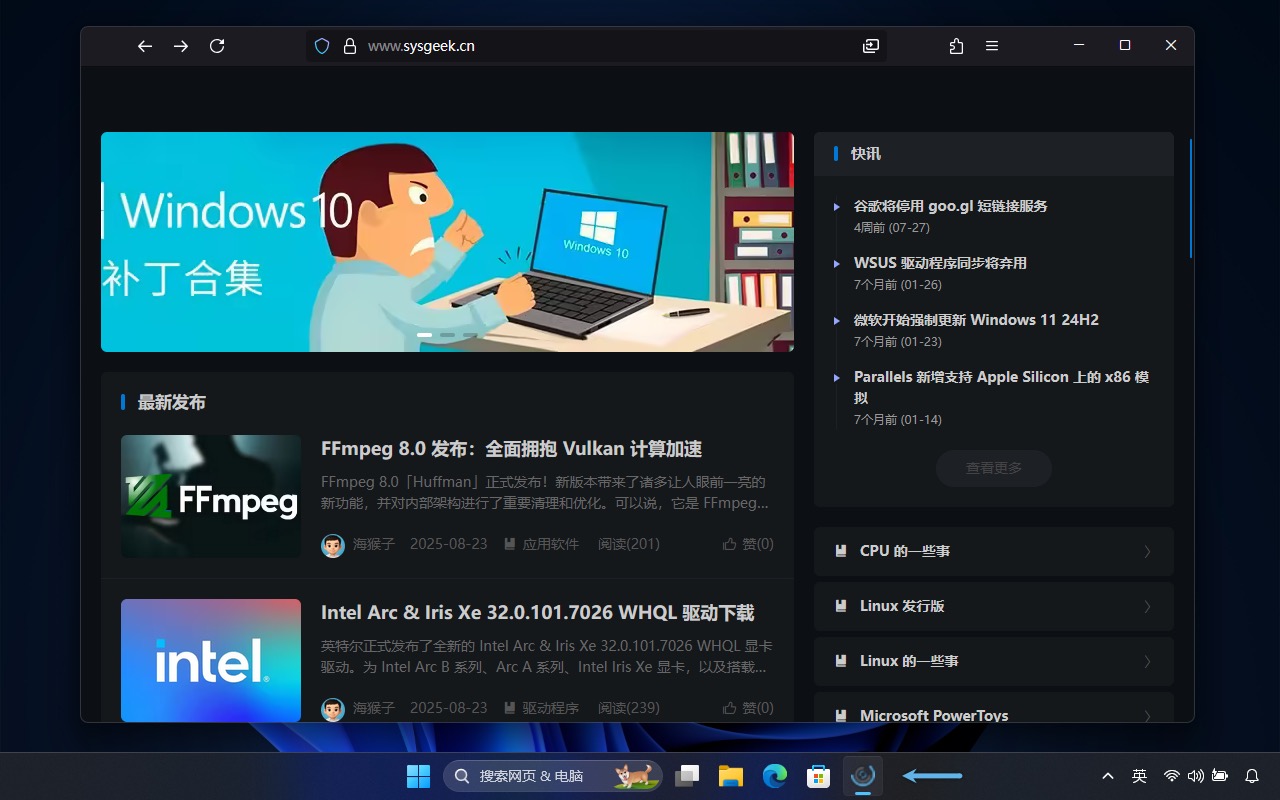Open 微软开始强制更新 Windows 11 24H2 news
1280x800 pixels.
[976, 320]
